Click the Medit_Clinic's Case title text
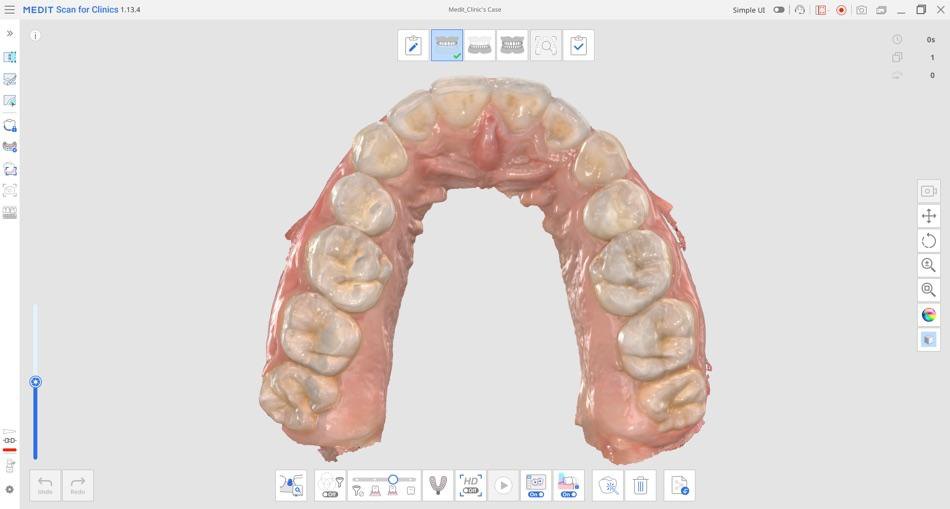This screenshot has width=950, height=509. pyautogui.click(x=474, y=10)
